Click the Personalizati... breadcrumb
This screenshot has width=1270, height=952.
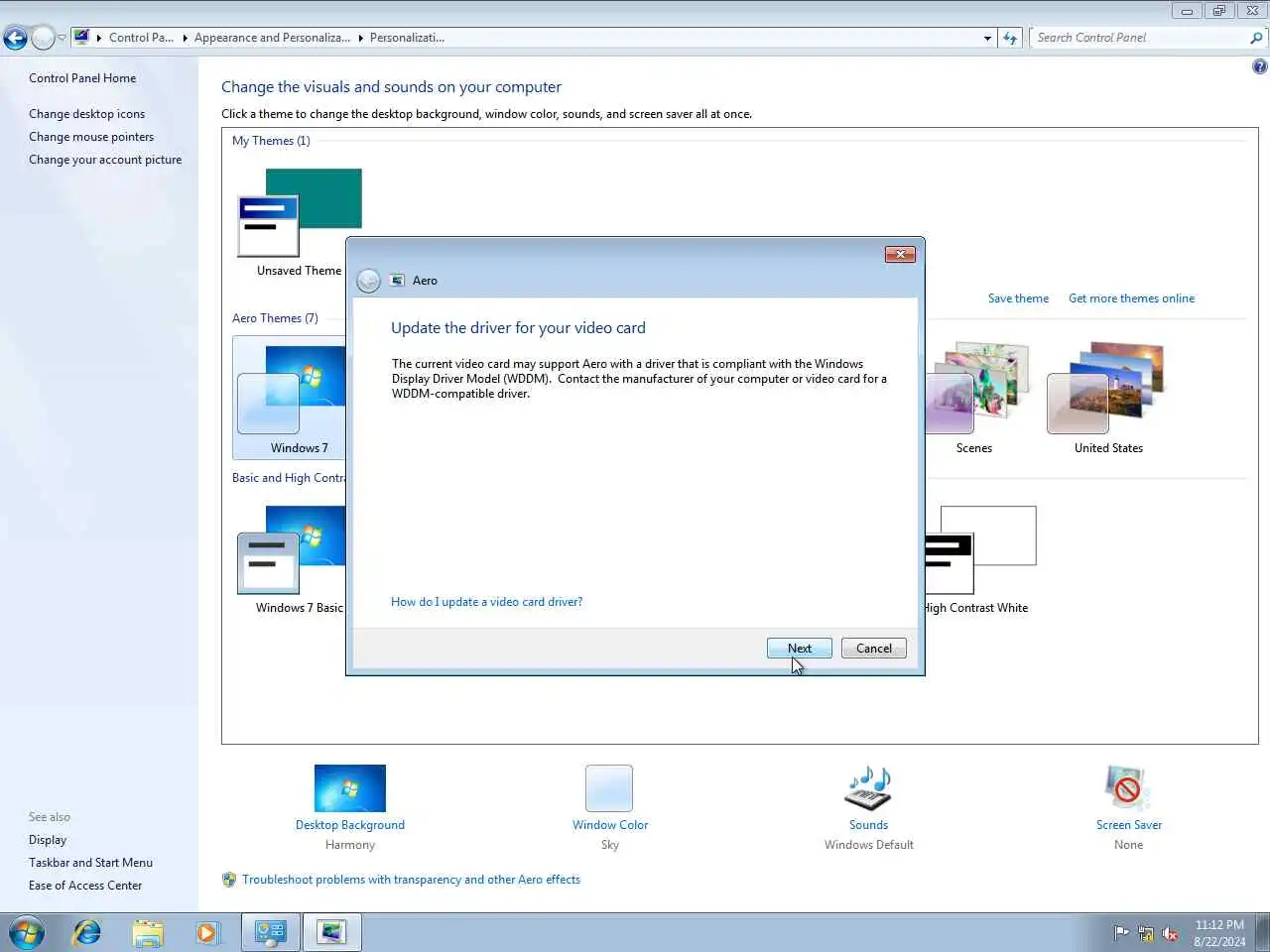click(407, 38)
